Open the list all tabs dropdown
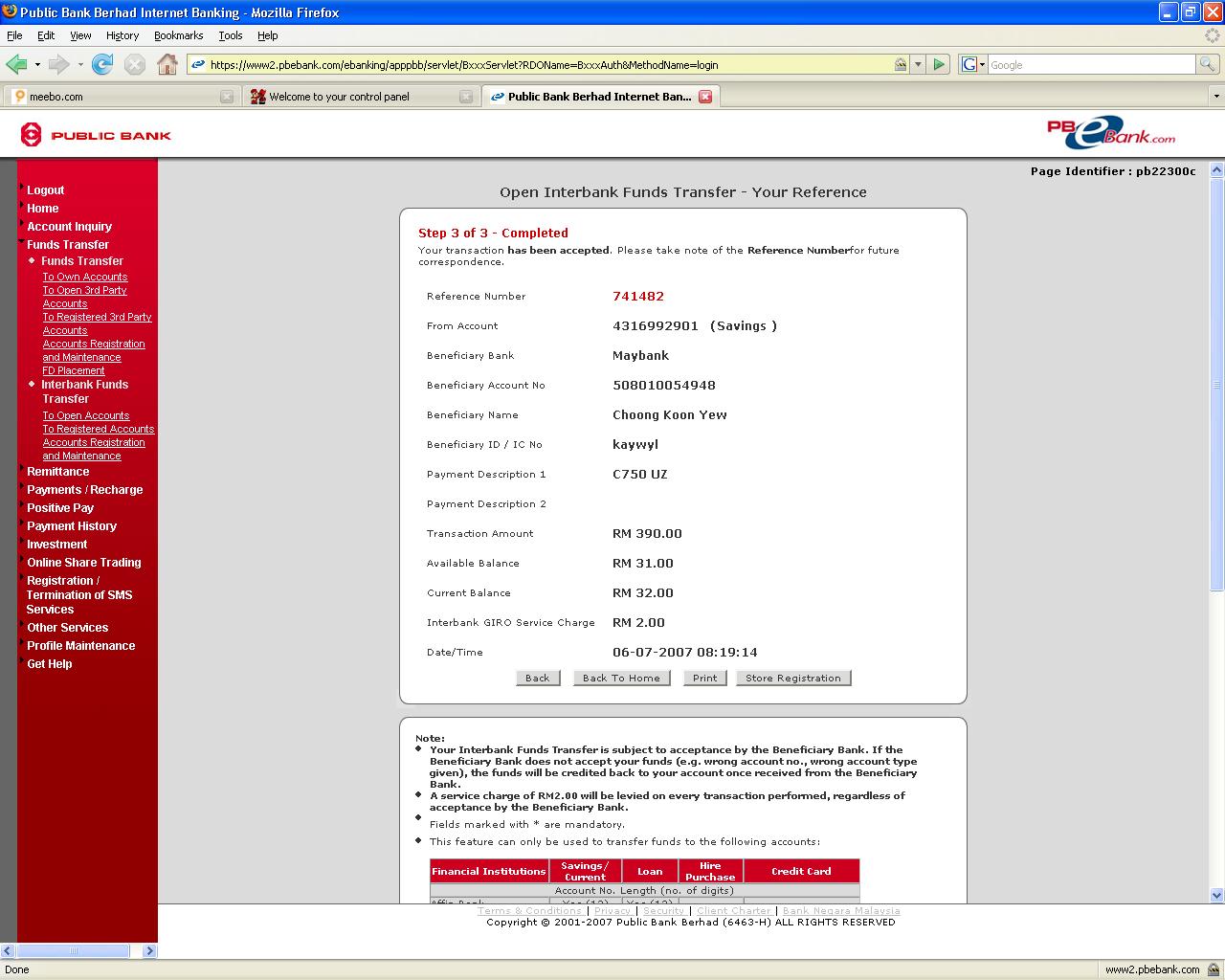This screenshot has height=980, width=1225. [x=1216, y=96]
